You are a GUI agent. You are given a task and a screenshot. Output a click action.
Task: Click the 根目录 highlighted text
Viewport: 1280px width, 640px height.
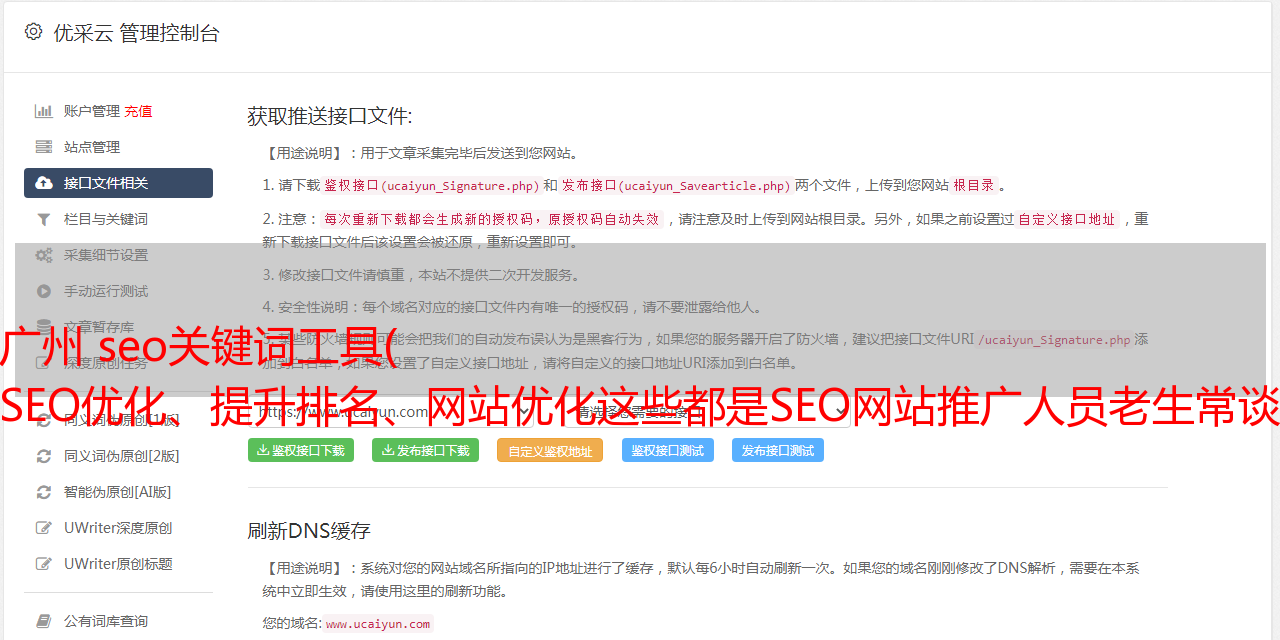point(974,185)
